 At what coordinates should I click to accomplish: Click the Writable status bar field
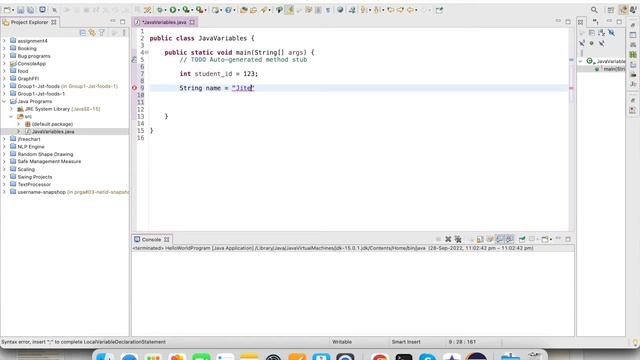click(342, 342)
